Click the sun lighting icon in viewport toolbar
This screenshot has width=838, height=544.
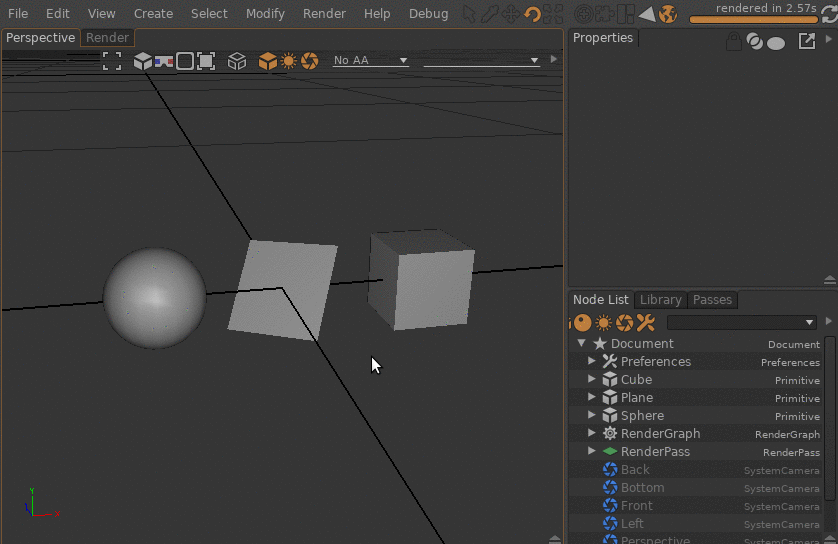click(289, 61)
